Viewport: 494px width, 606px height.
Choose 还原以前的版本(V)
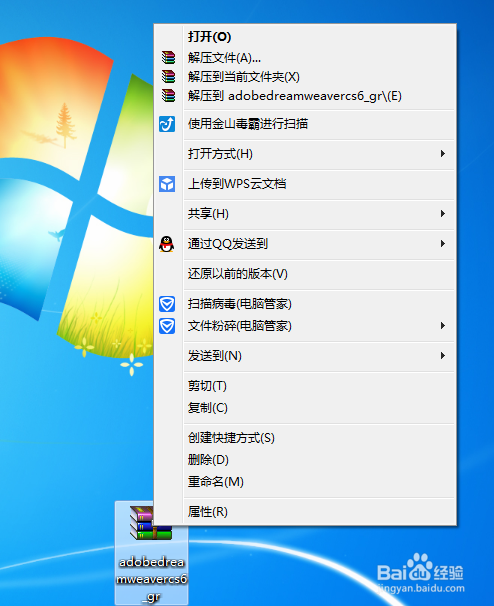[x=305, y=274]
